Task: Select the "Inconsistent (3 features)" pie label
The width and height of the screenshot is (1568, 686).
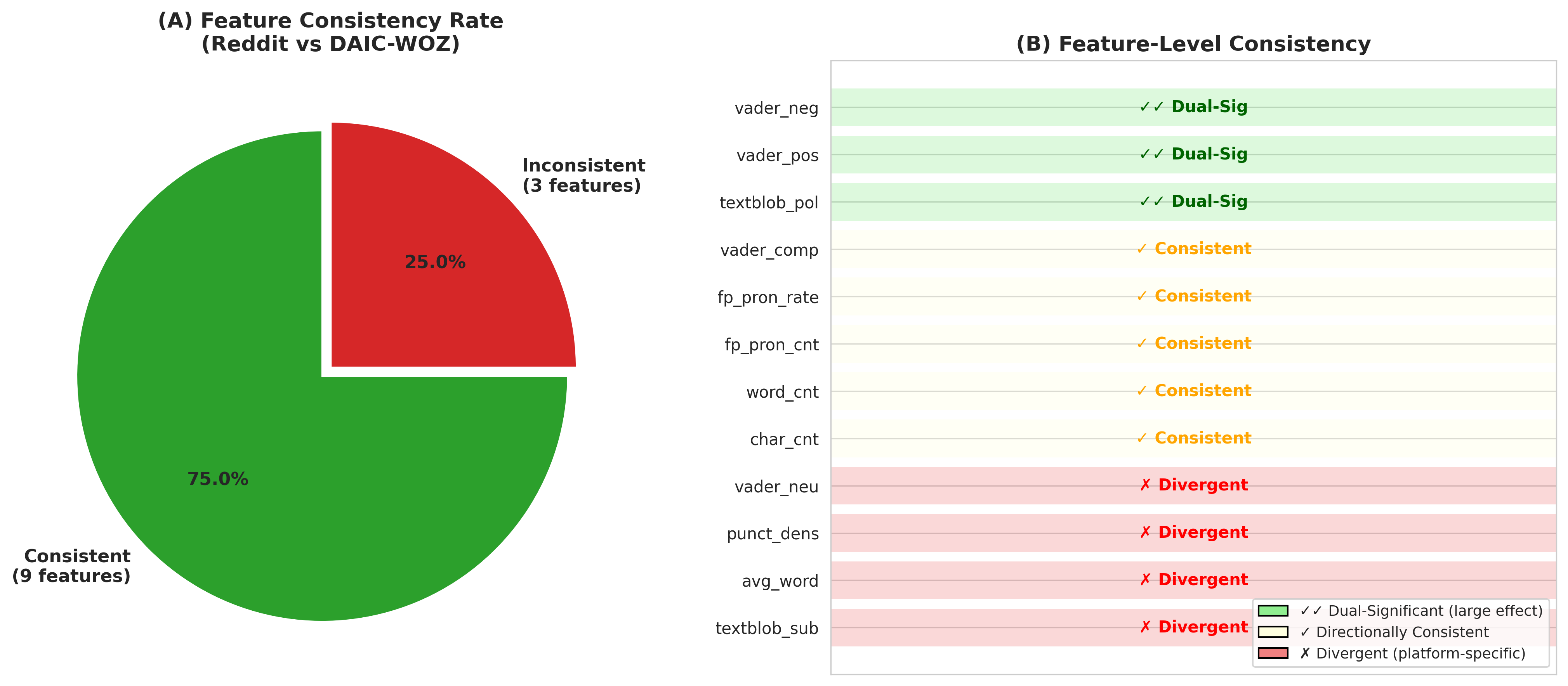Action: click(583, 175)
